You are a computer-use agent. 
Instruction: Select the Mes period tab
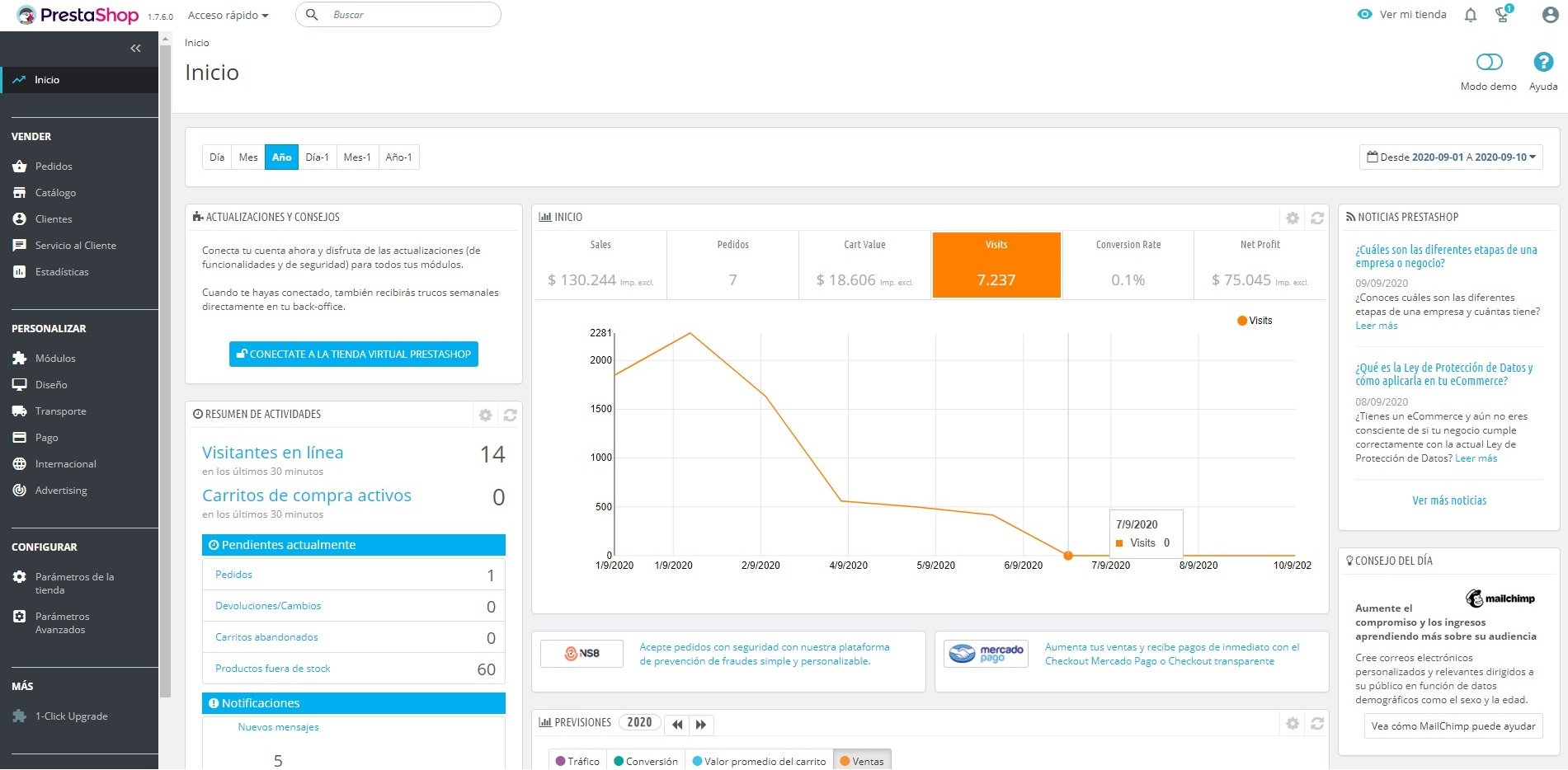248,157
